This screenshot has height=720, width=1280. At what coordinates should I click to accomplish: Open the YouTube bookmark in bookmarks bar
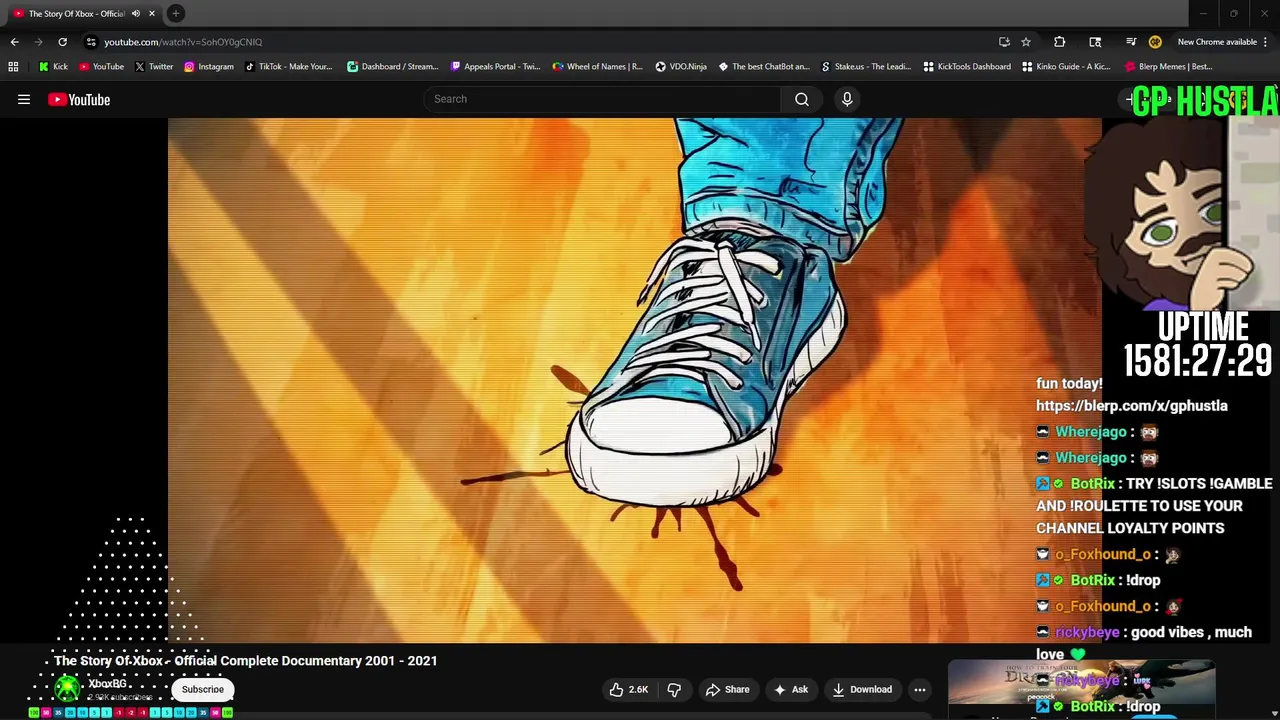point(101,67)
